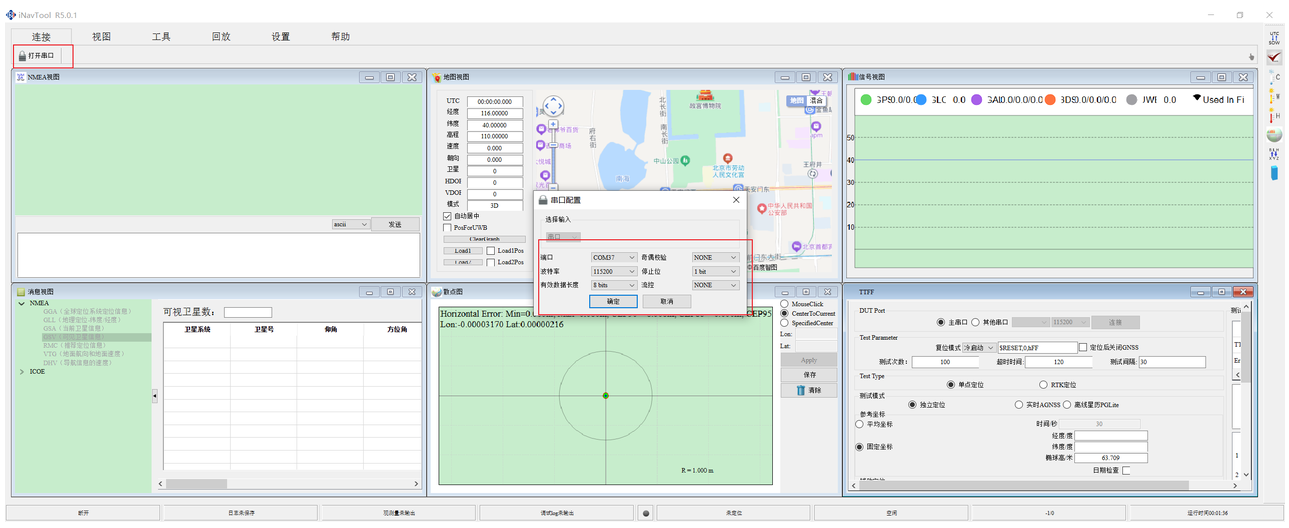
Task: Open the 回放 menu
Action: (221, 37)
